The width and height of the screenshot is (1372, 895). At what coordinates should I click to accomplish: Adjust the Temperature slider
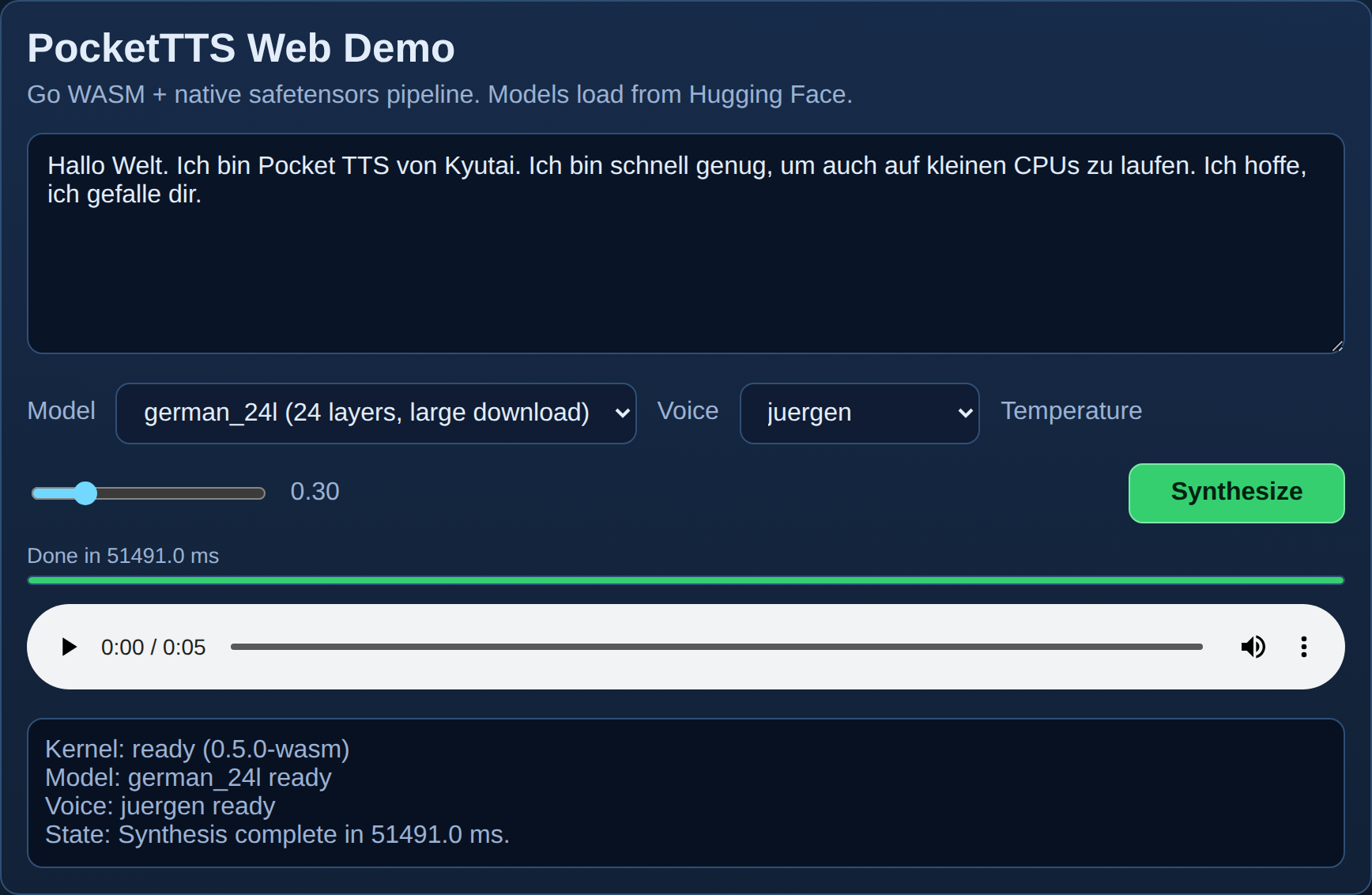tap(149, 493)
